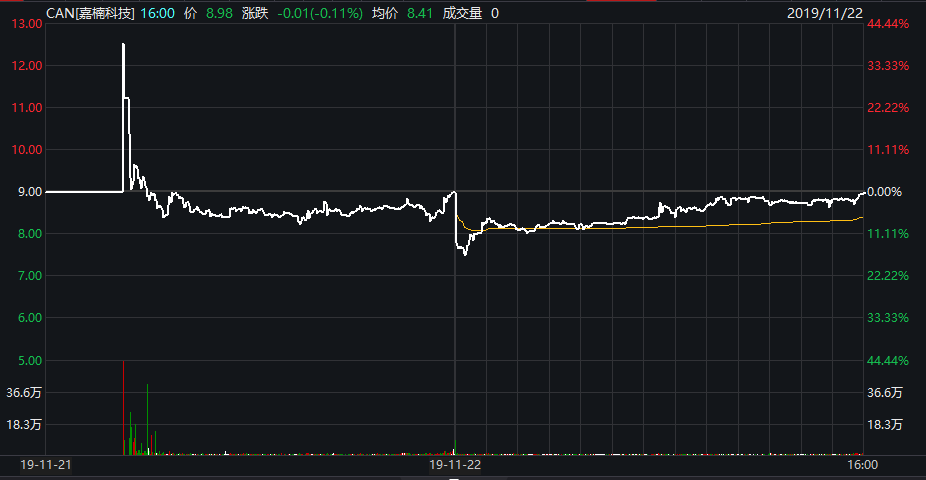Viewport: 926px width, 480px height.
Task: Click the 涨跌 change label
Action: (x=255, y=13)
